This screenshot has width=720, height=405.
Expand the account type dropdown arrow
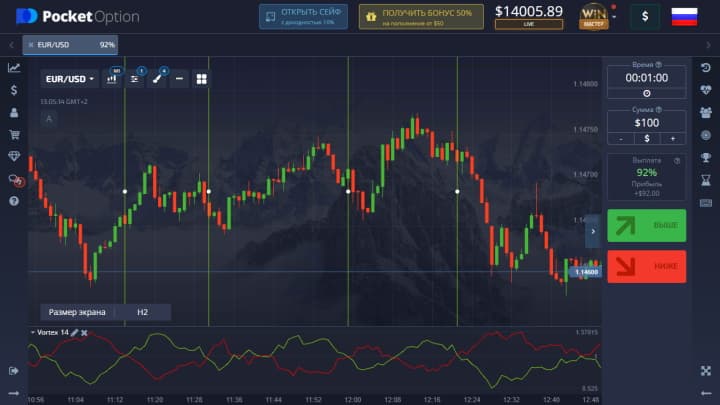614,17
